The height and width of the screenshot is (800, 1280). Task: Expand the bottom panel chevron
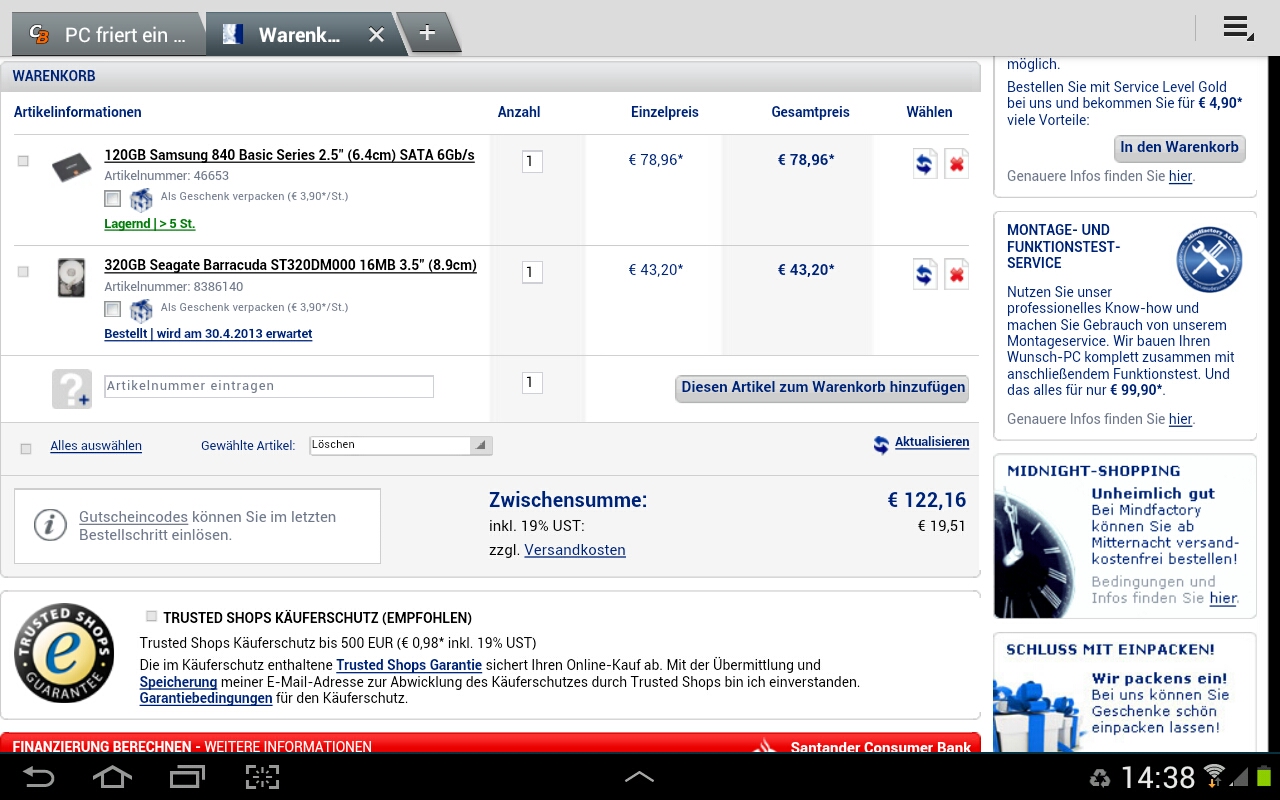(639, 777)
